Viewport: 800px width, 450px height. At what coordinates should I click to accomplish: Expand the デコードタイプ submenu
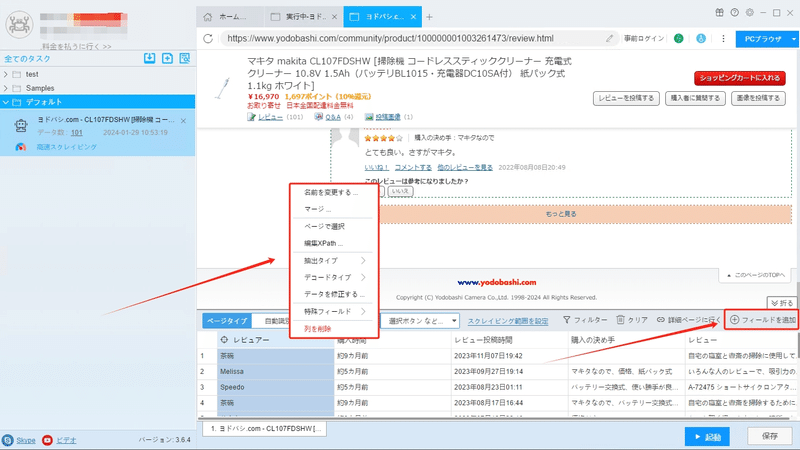pos(334,278)
